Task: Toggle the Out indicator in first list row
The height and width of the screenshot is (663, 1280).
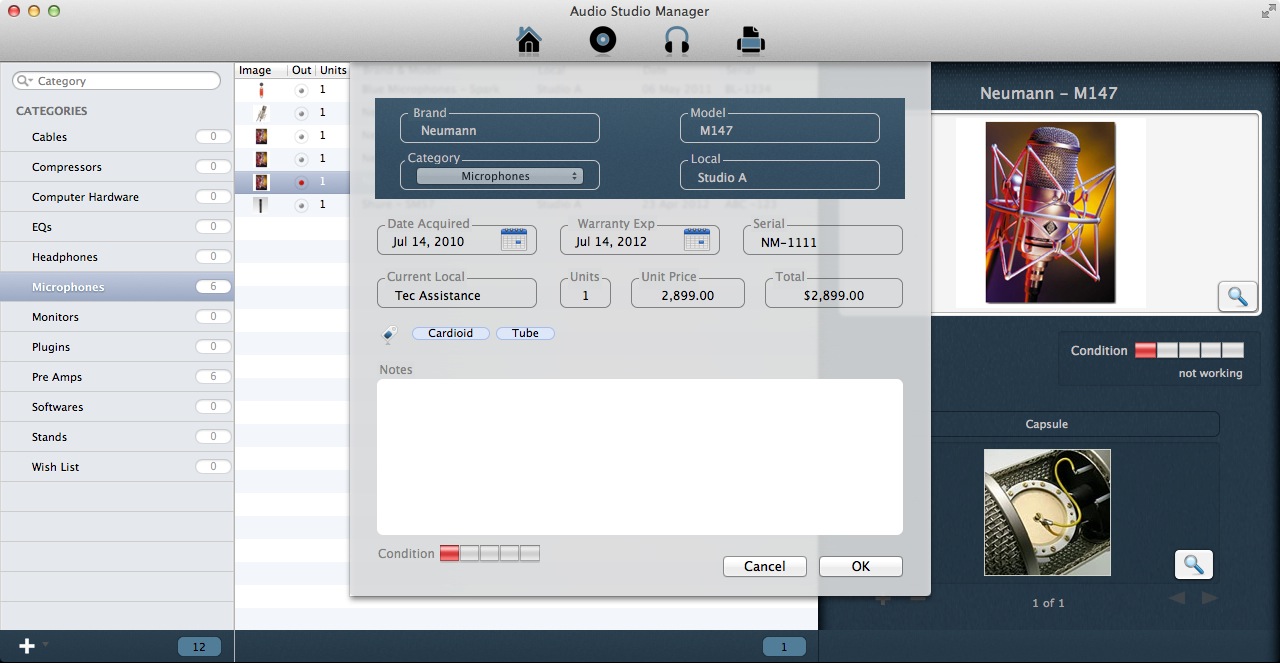Action: pos(301,90)
